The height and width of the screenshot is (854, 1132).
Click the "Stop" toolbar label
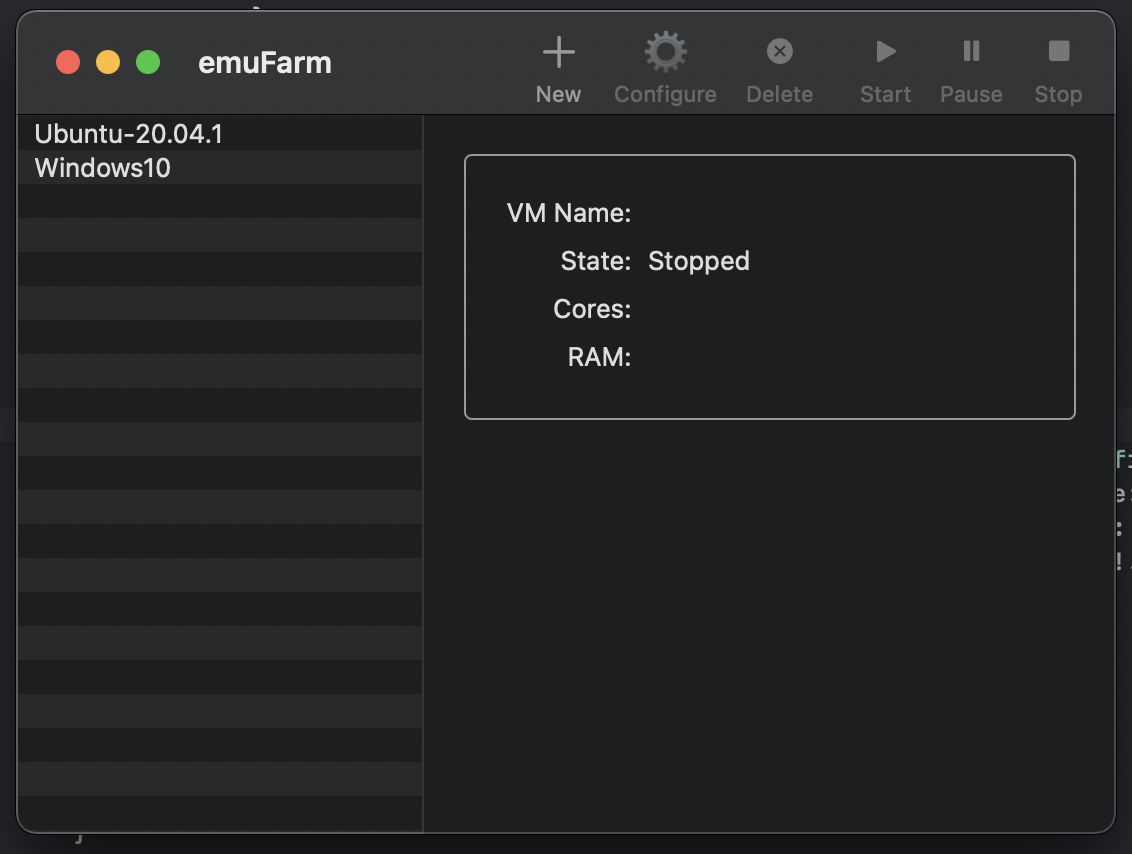[1058, 95]
